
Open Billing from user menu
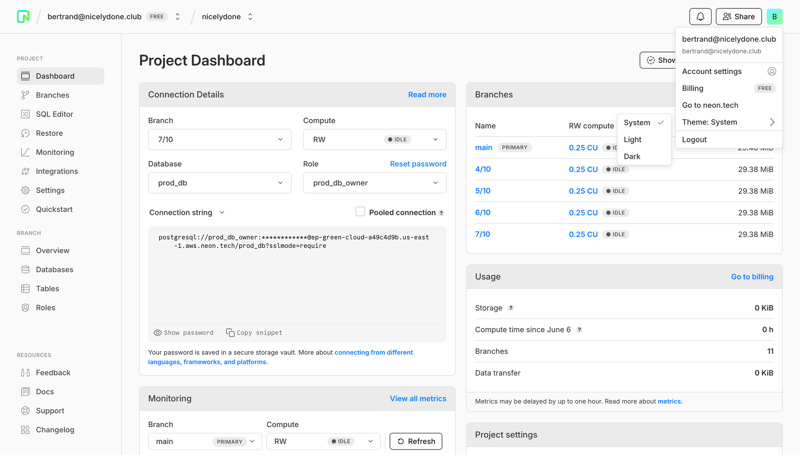[x=729, y=88]
